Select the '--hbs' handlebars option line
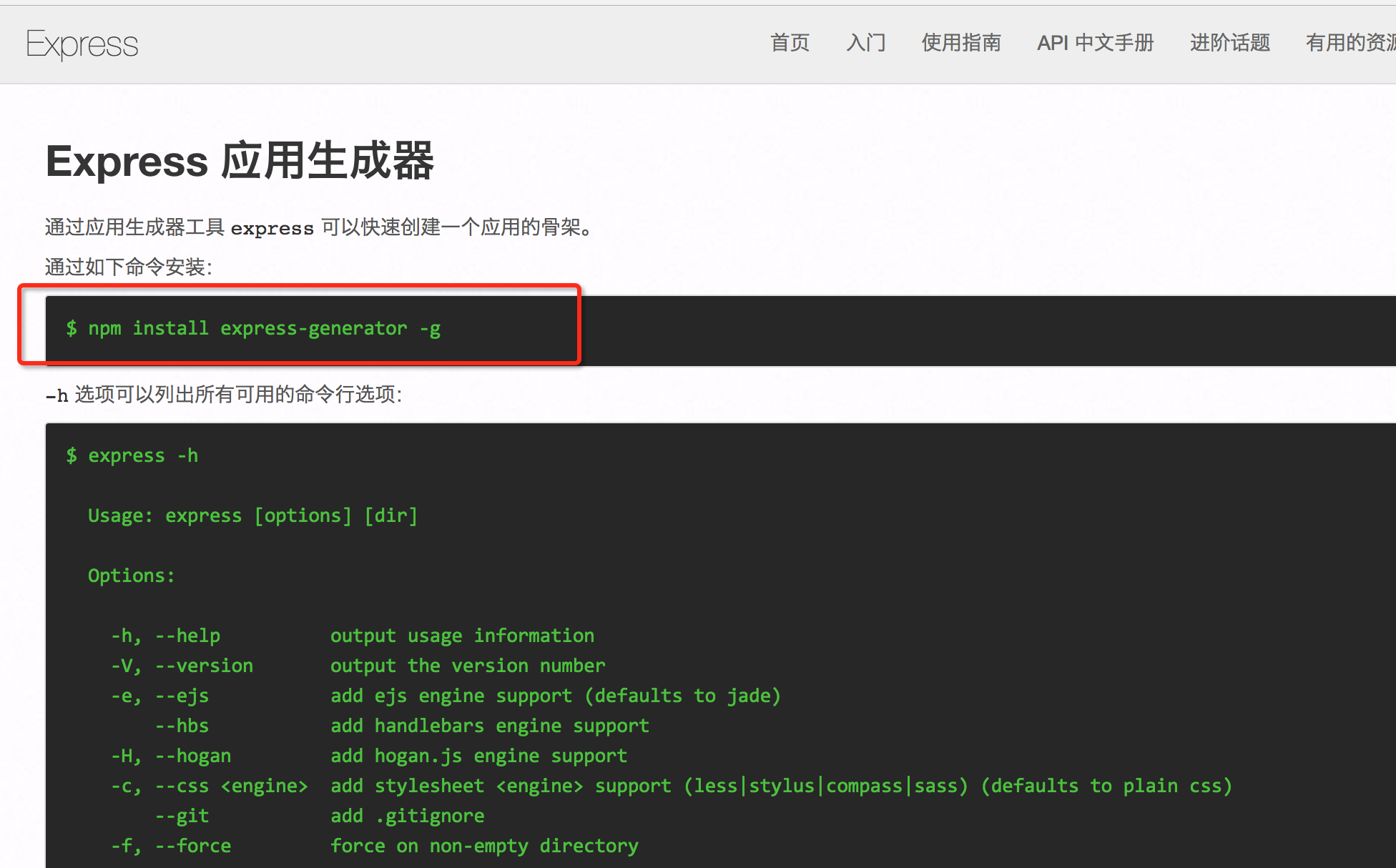The width and height of the screenshot is (1396, 868). (402, 726)
